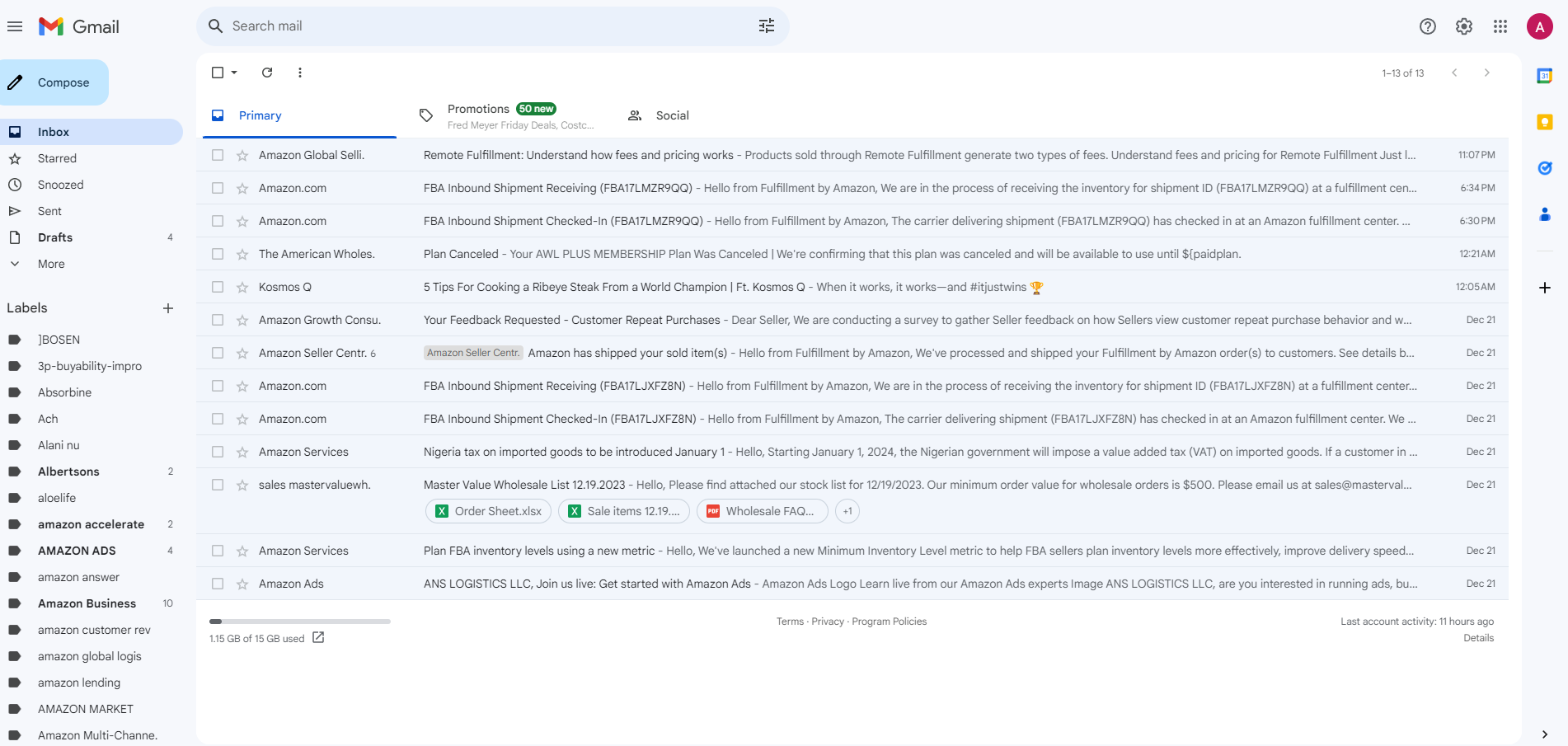Open storage management external link icon

[318, 637]
